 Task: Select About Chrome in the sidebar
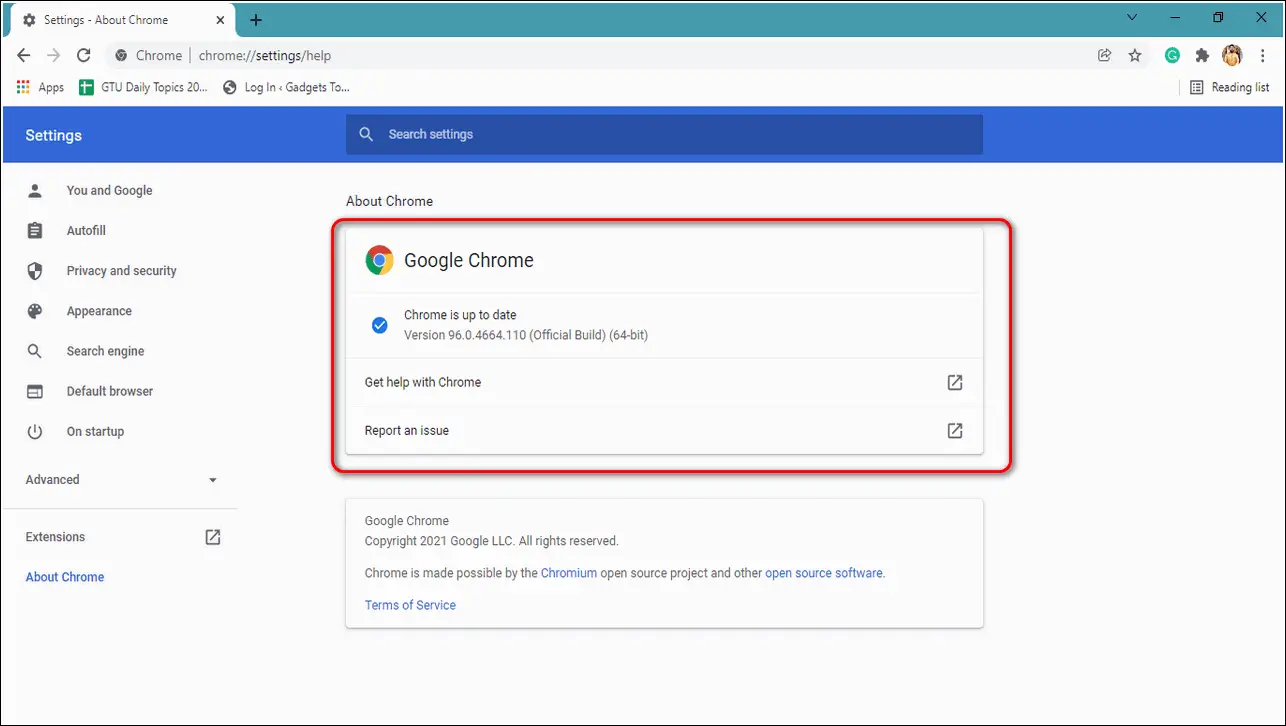click(65, 577)
